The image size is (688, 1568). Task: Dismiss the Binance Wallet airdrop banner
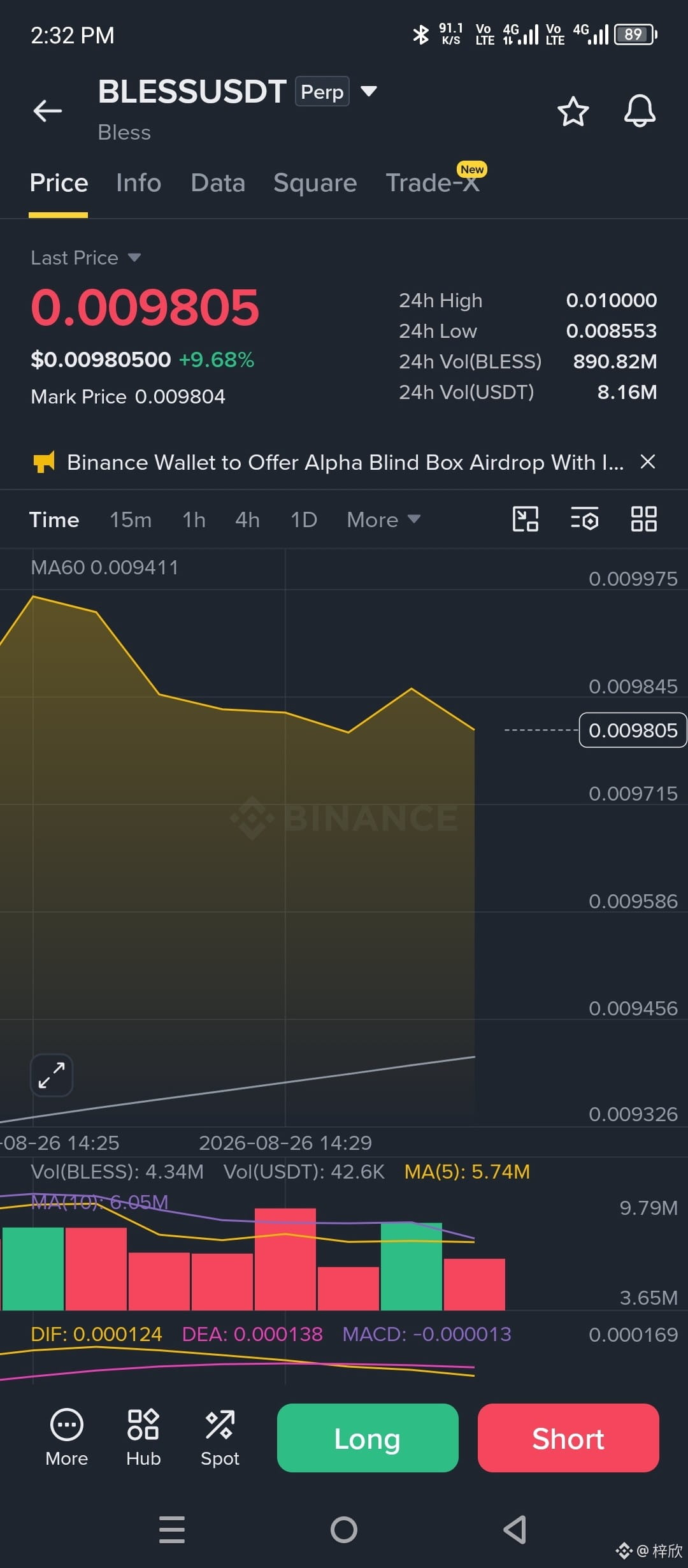coord(648,461)
